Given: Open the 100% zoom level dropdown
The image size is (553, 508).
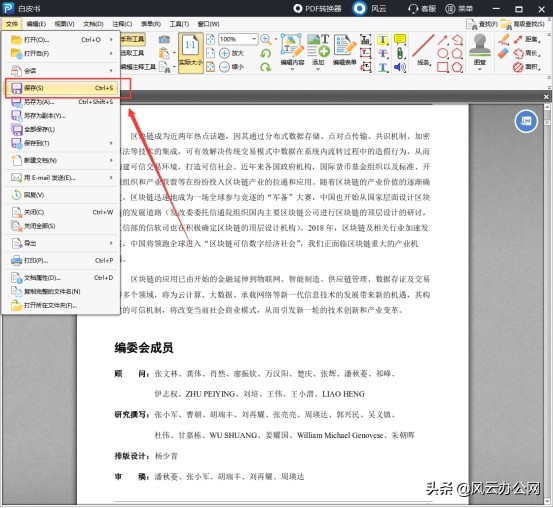Looking at the screenshot, I should coord(254,39).
